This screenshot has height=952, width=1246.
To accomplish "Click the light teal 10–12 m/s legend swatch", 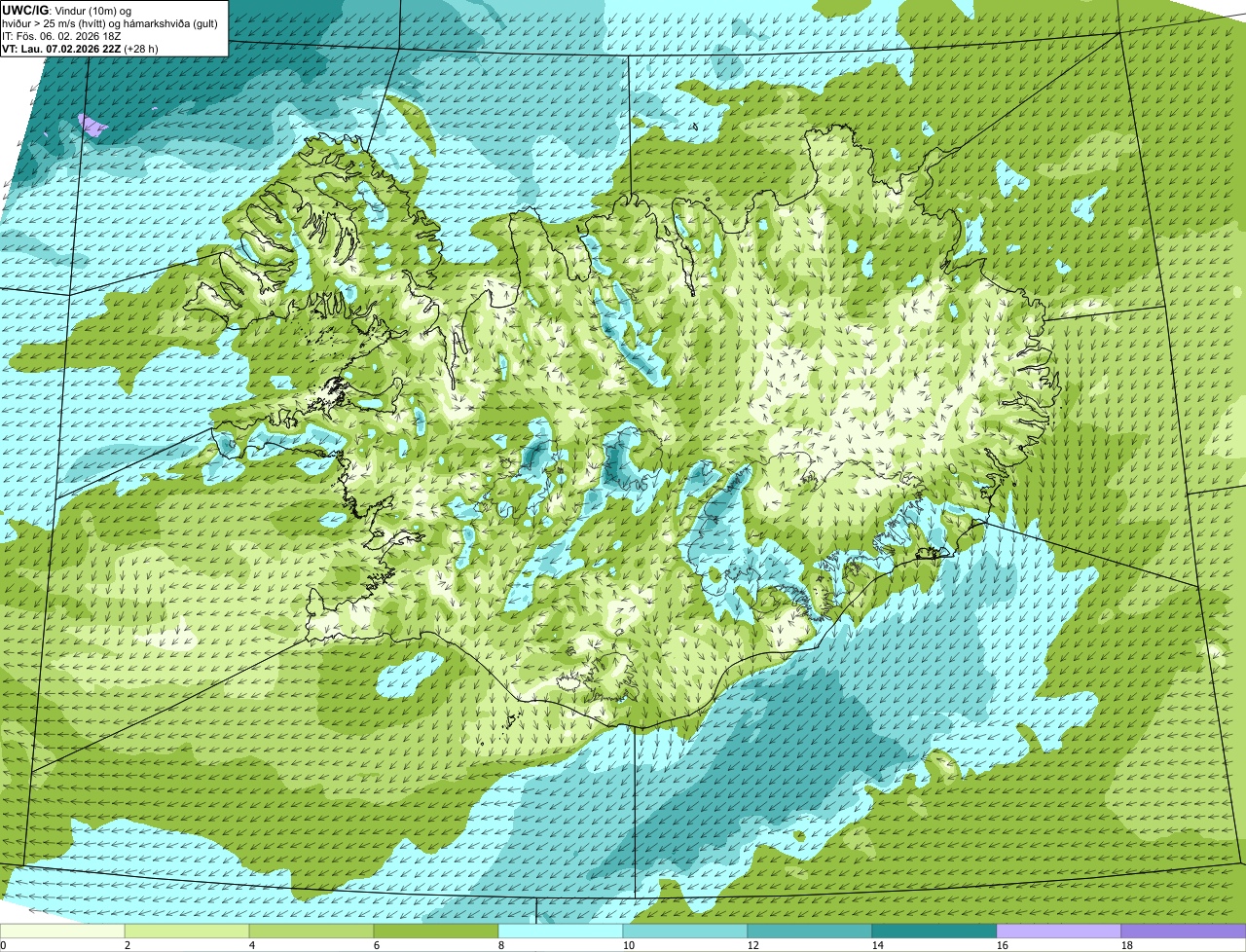I will (x=685, y=932).
